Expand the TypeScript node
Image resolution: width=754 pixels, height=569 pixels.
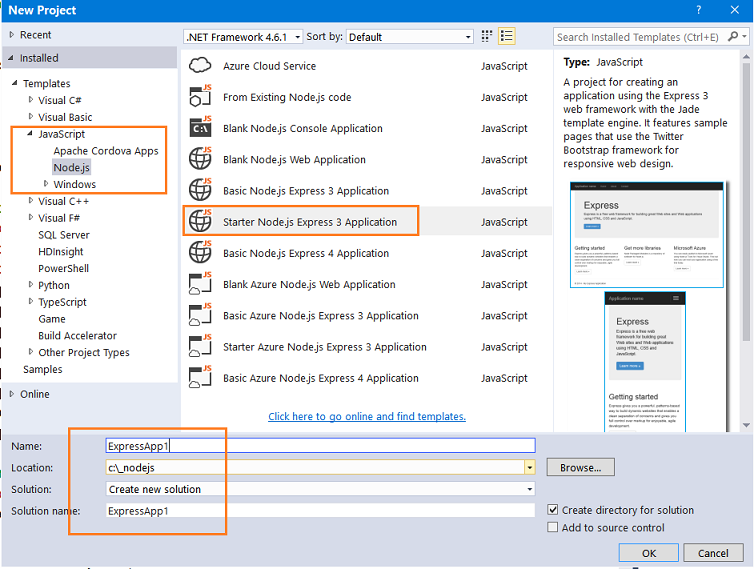31,302
